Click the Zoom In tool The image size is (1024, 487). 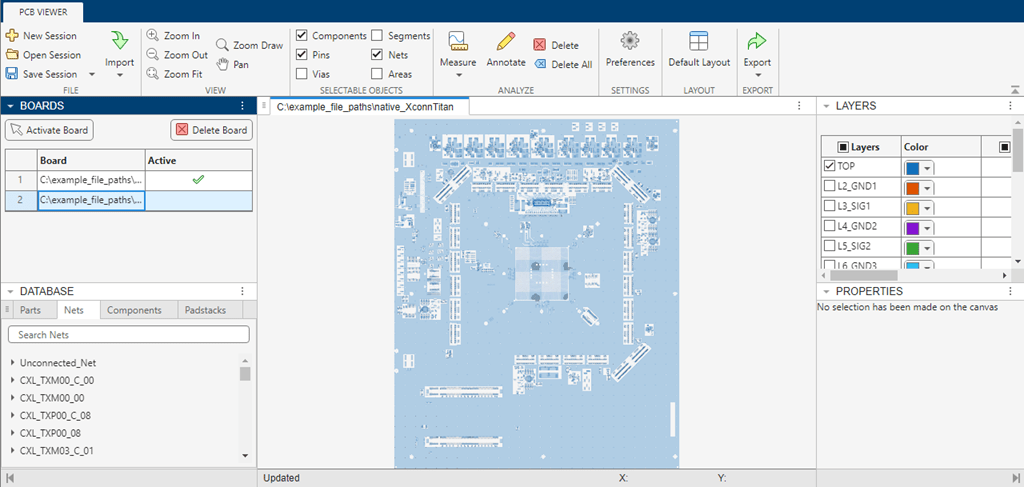[152, 36]
